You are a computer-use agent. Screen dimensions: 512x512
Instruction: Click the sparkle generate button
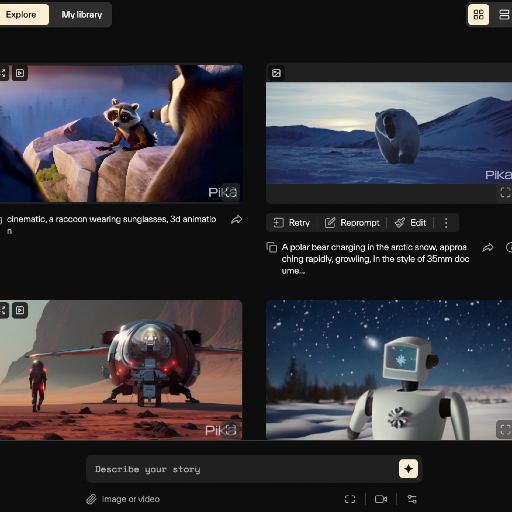(408, 469)
